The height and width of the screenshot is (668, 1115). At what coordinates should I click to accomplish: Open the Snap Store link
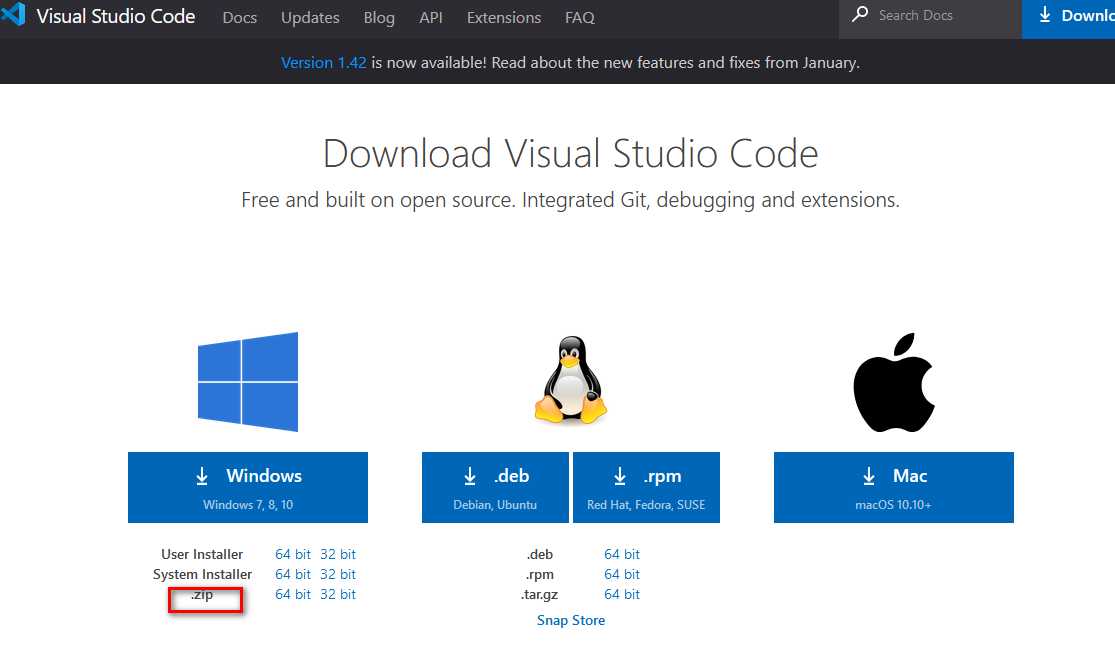pos(571,620)
